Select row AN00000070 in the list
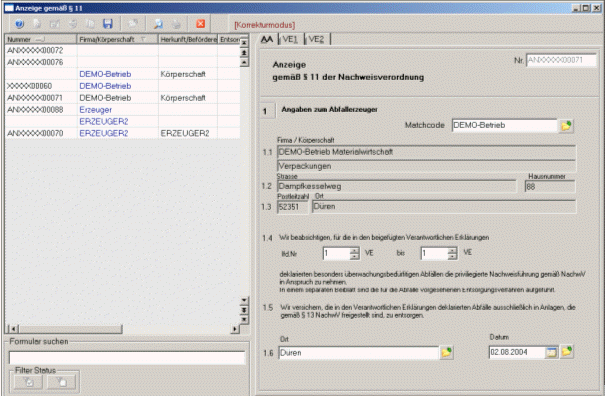This screenshot has width=605, height=396. (122, 134)
